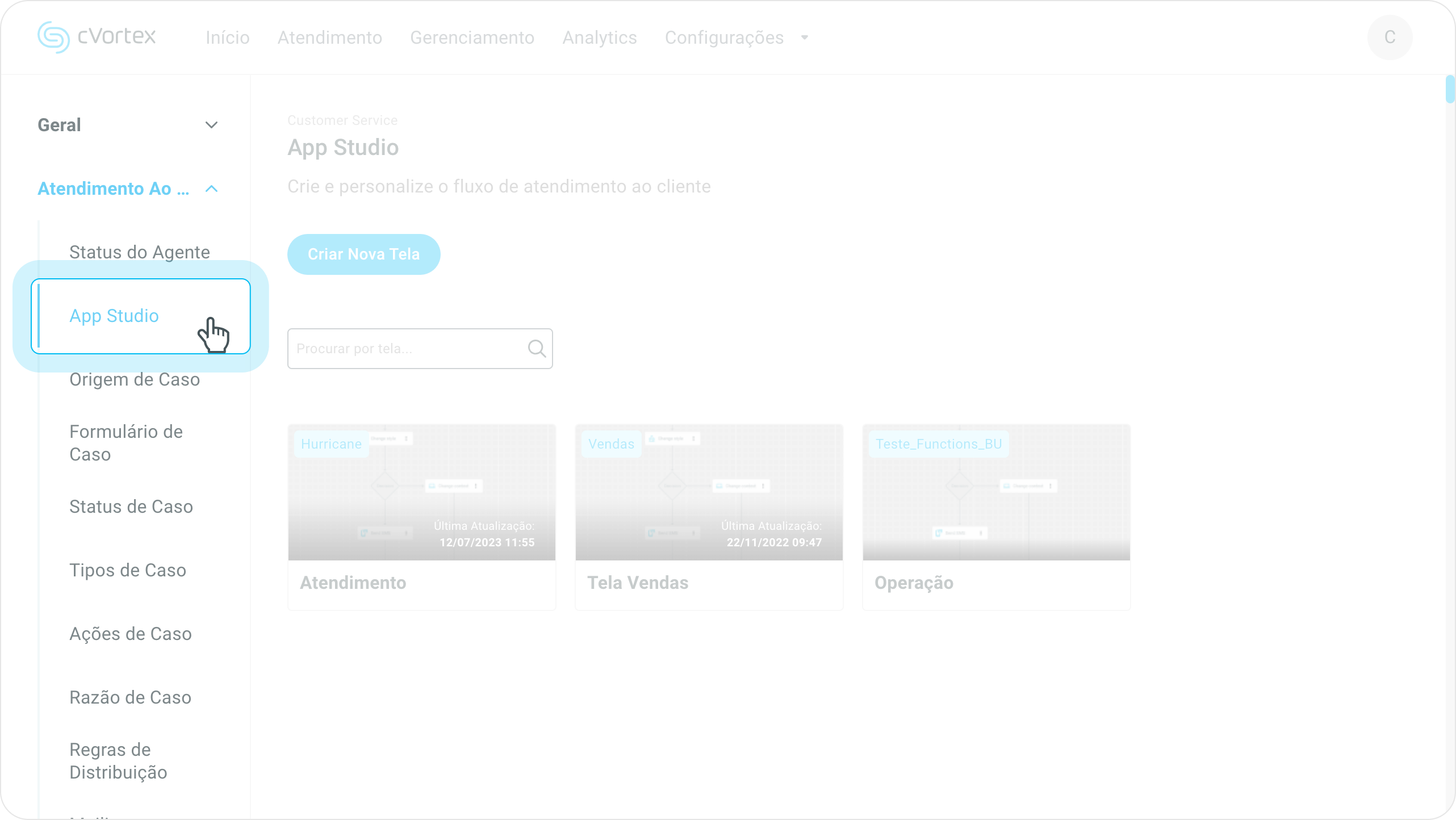The image size is (1456, 820).
Task: Open the Analytics menu item
Action: tap(599, 37)
